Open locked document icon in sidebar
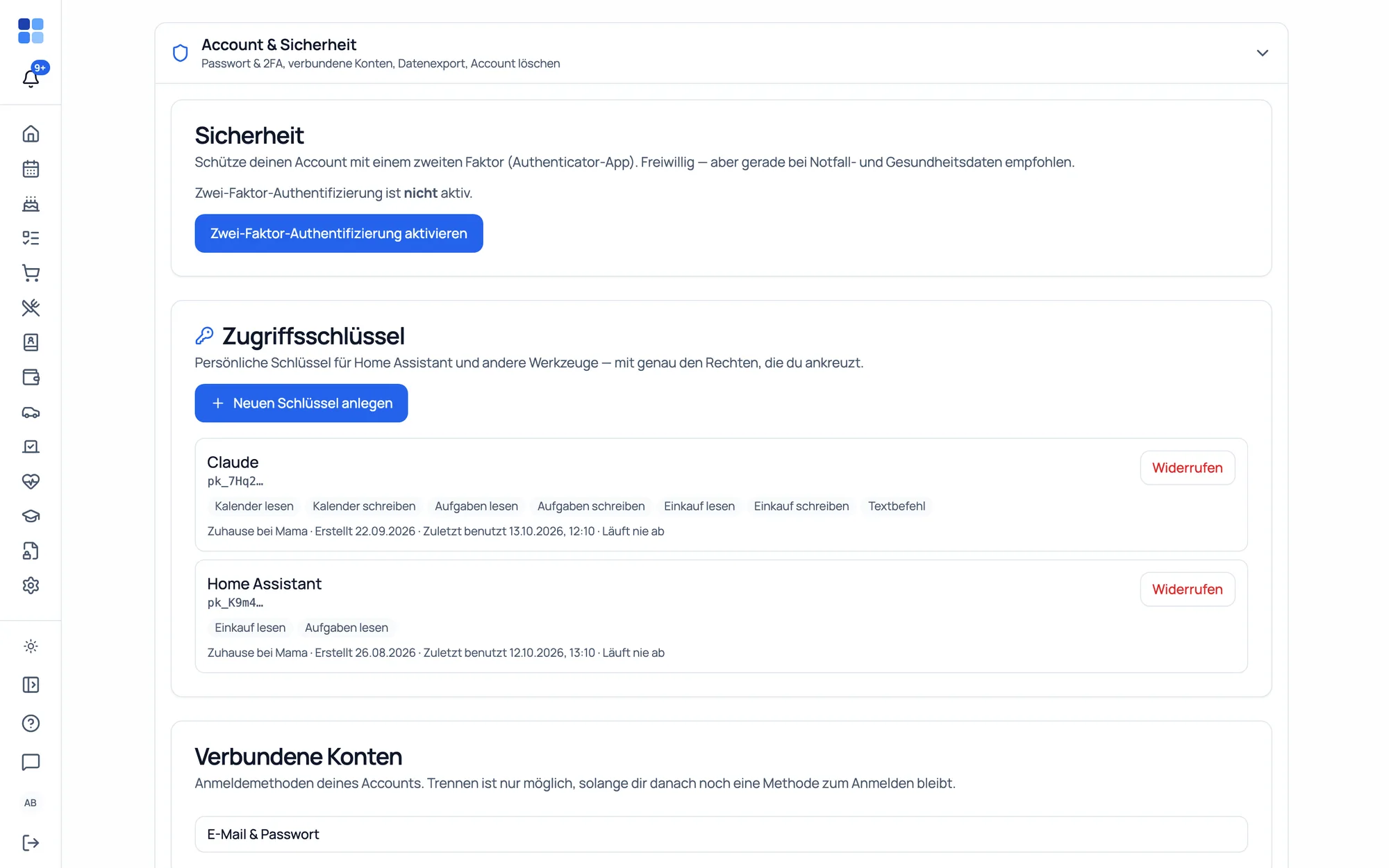This screenshot has width=1389, height=868. pos(31,551)
